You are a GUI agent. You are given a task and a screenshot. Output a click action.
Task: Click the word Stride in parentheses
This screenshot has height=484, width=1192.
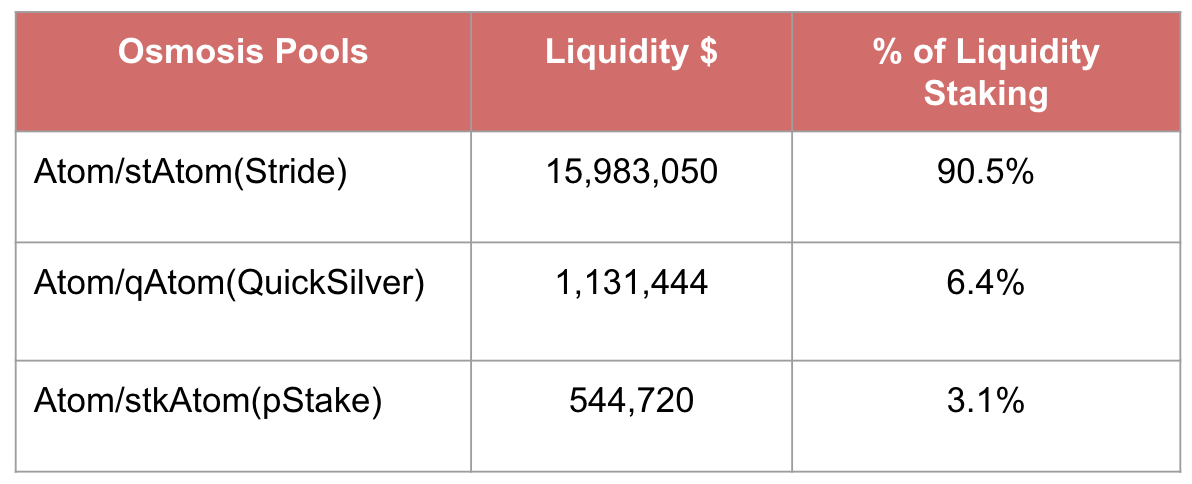[x=296, y=173]
